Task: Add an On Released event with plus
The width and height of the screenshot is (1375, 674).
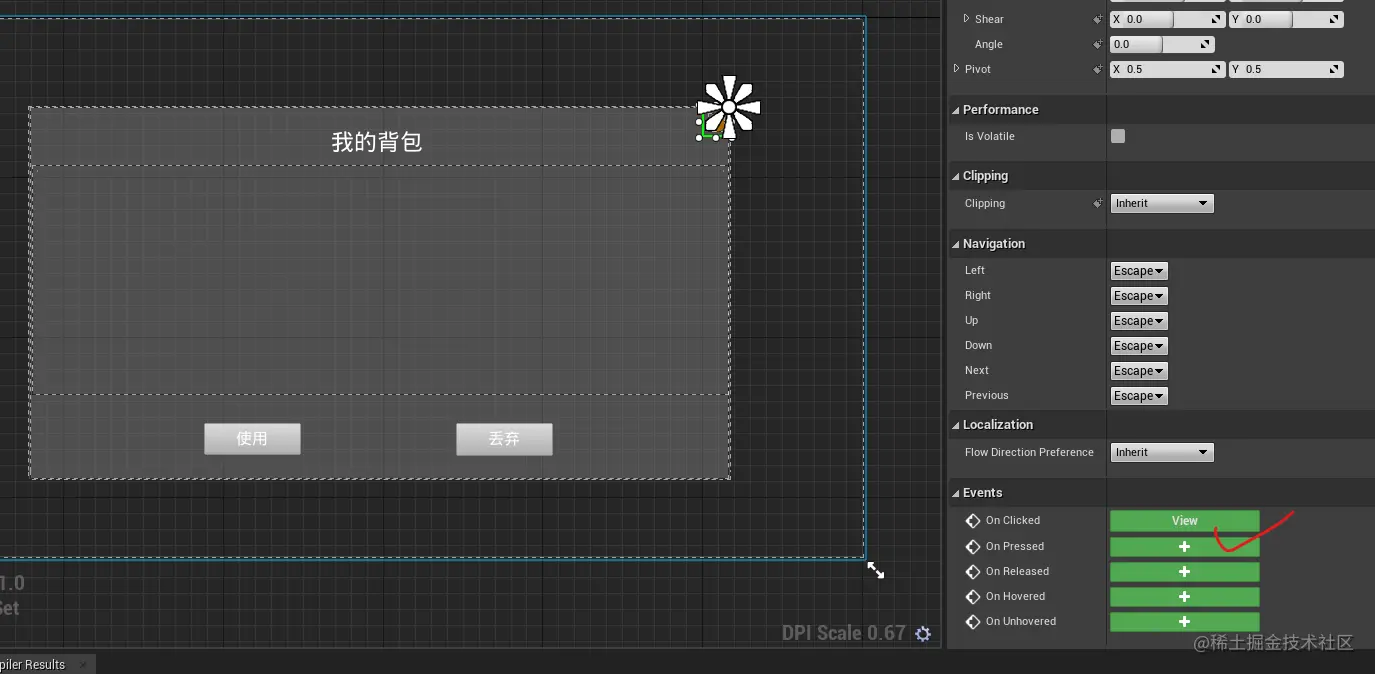Action: (1184, 572)
